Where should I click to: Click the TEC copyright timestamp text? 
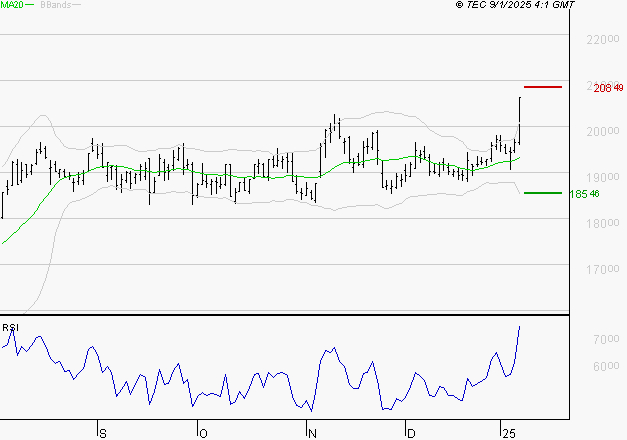tap(515, 5)
